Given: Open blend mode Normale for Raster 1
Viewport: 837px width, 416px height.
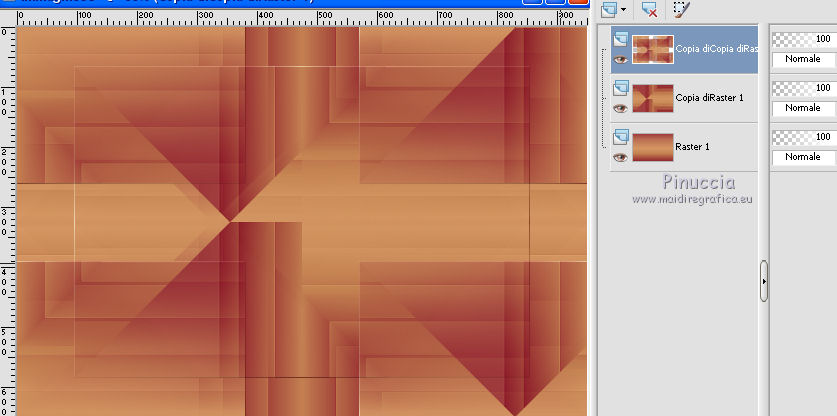Looking at the screenshot, I should tap(804, 157).
